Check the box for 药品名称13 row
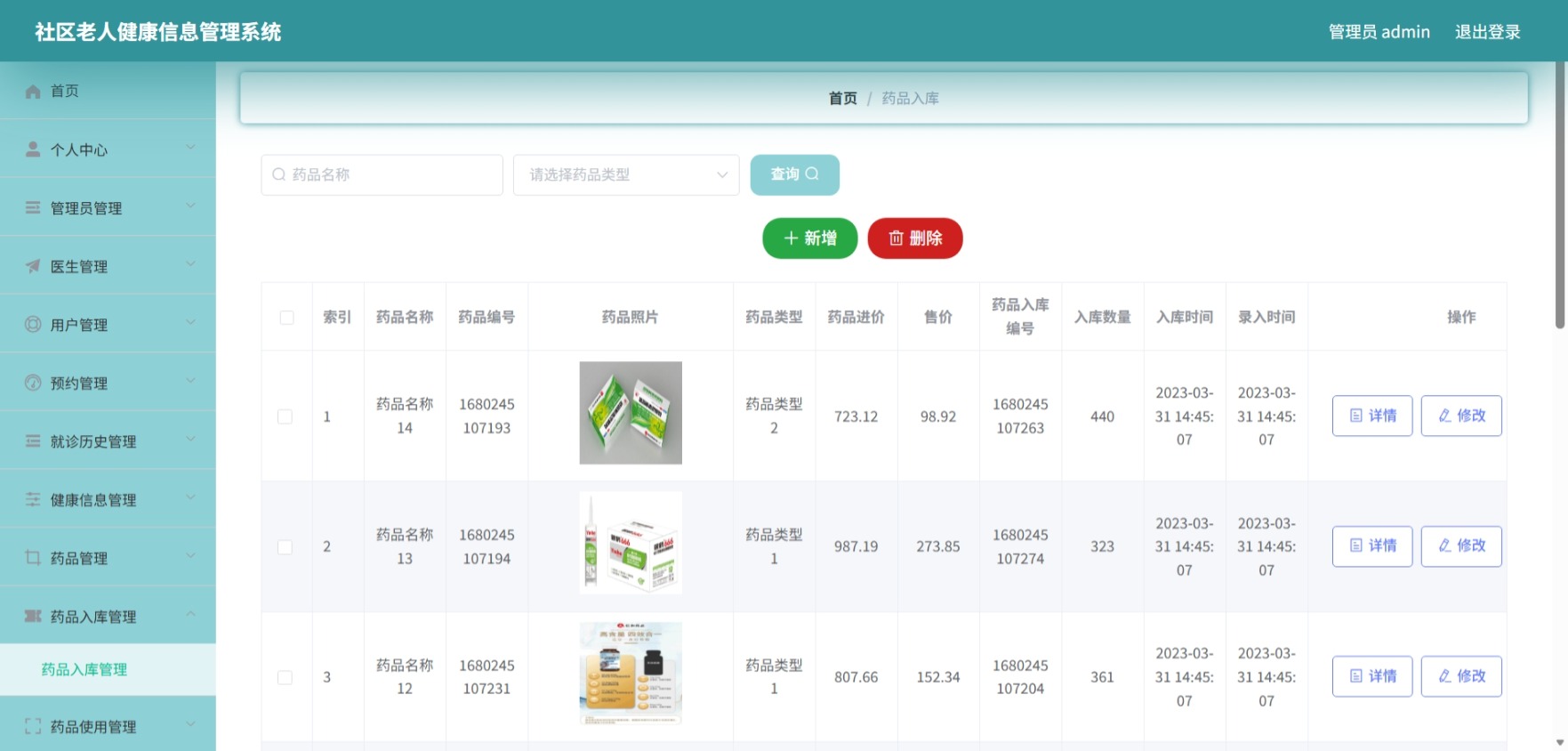The width and height of the screenshot is (1568, 751). coord(285,547)
